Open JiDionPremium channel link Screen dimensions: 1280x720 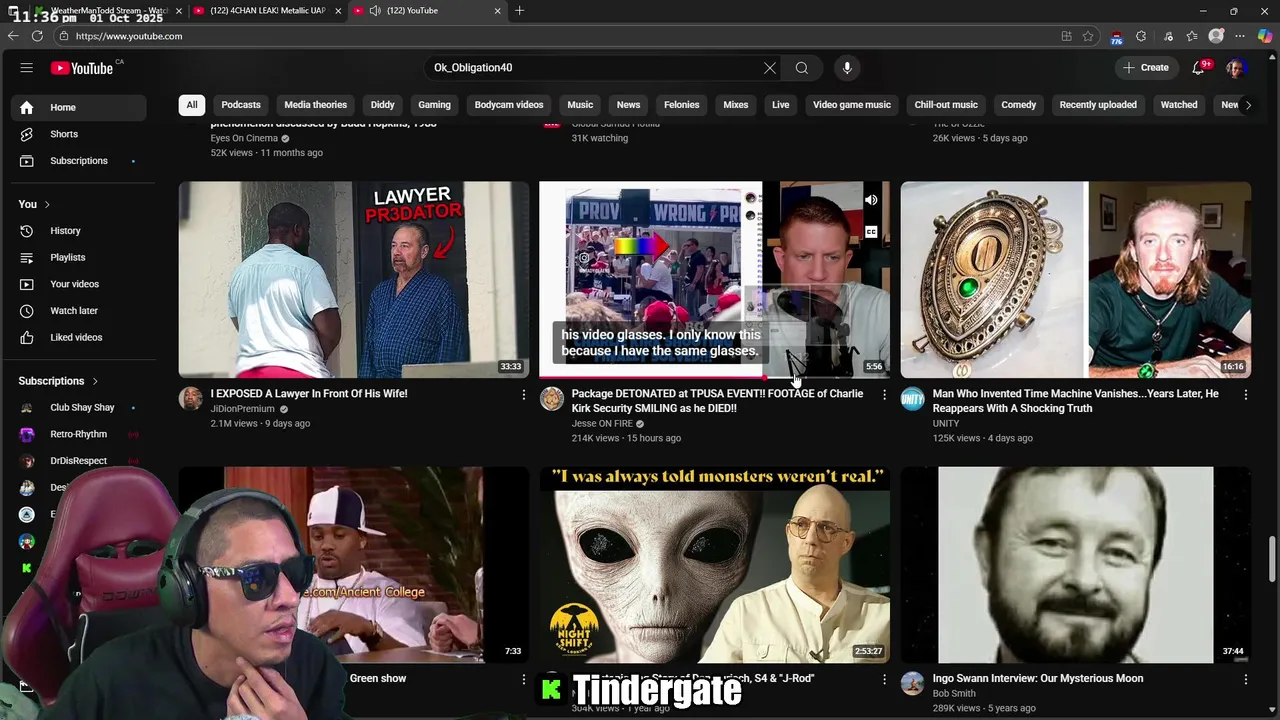242,409
